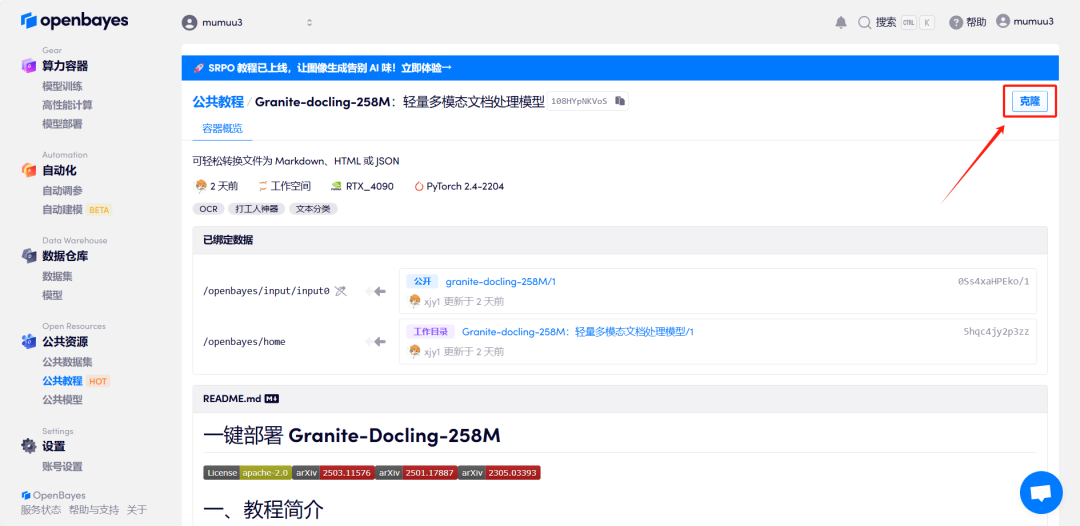The height and width of the screenshot is (526, 1080).
Task: Click the 打工人神器 tag
Action: click(257, 209)
